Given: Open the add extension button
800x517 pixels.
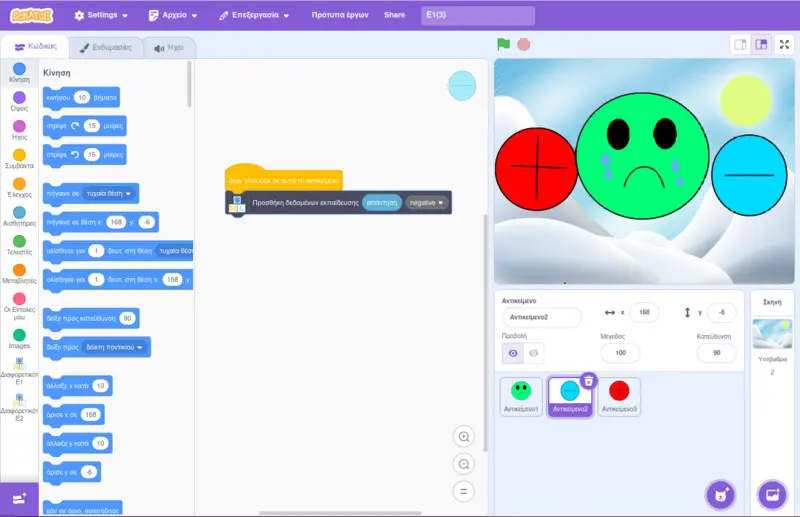Looking at the screenshot, I should [19, 497].
